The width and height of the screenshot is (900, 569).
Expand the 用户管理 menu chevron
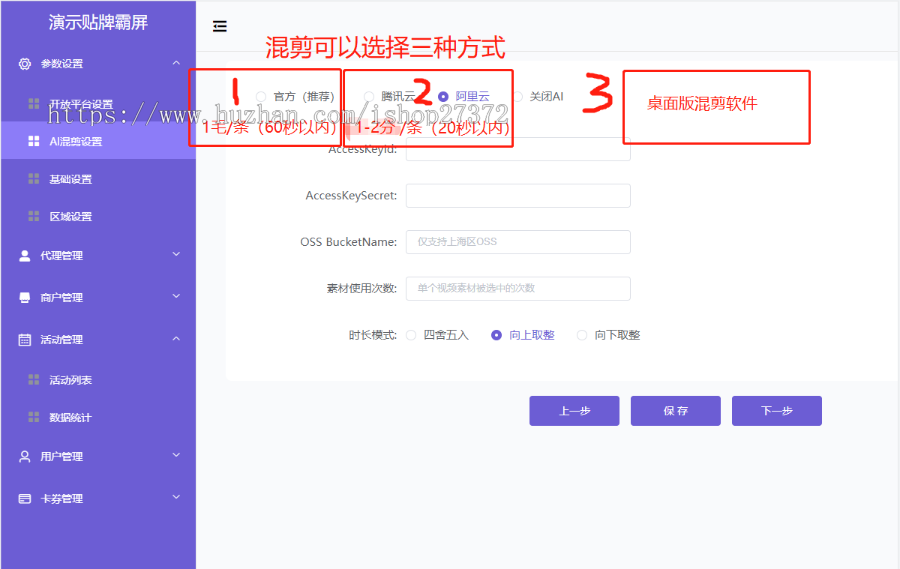coord(176,455)
